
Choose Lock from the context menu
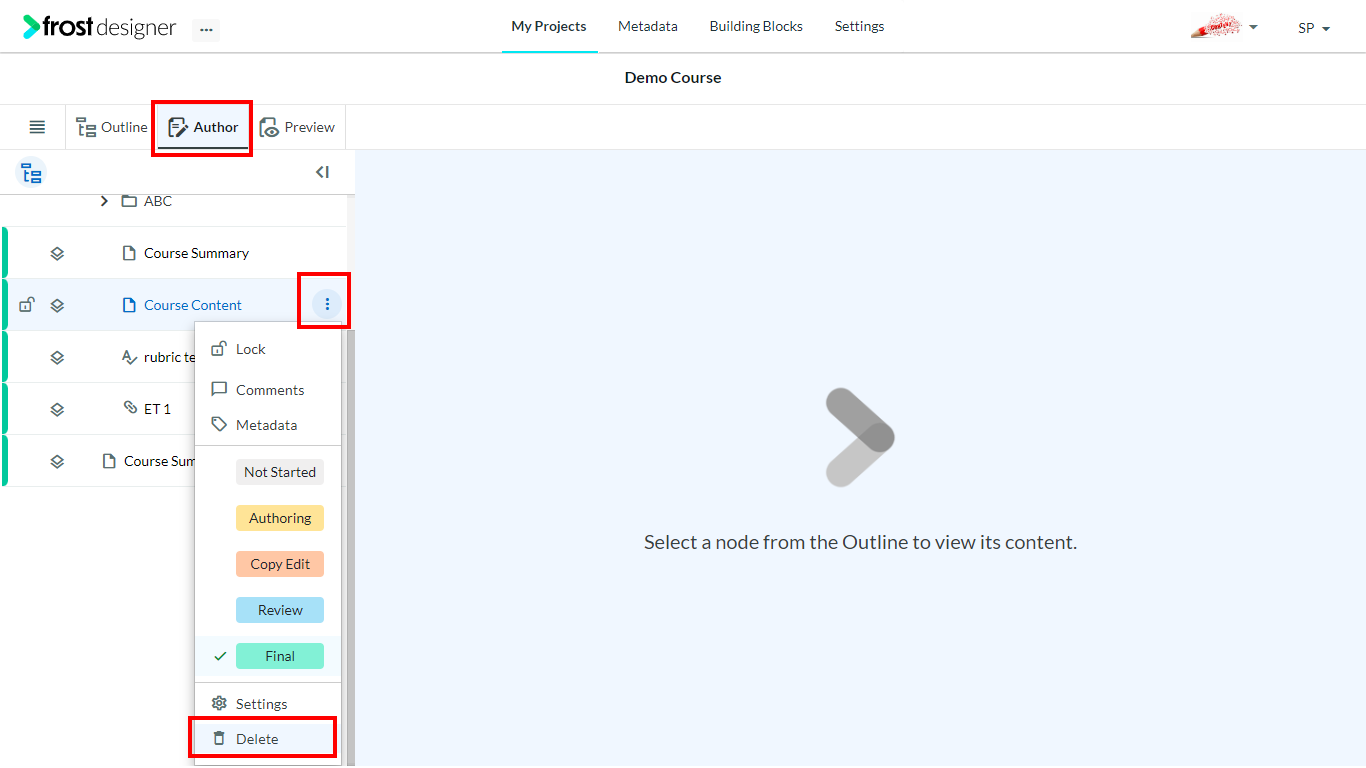point(268,349)
